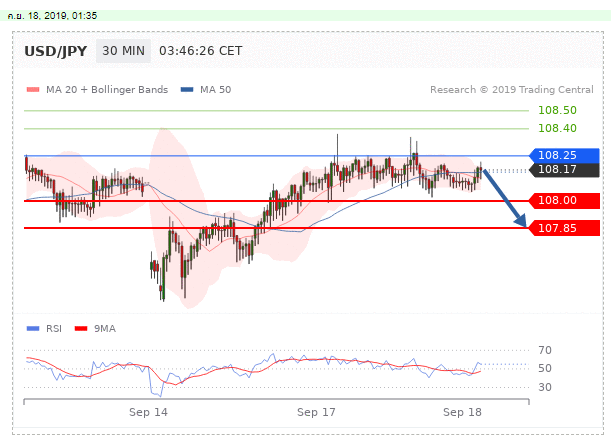Click the RSI 30 level label

[545, 387]
